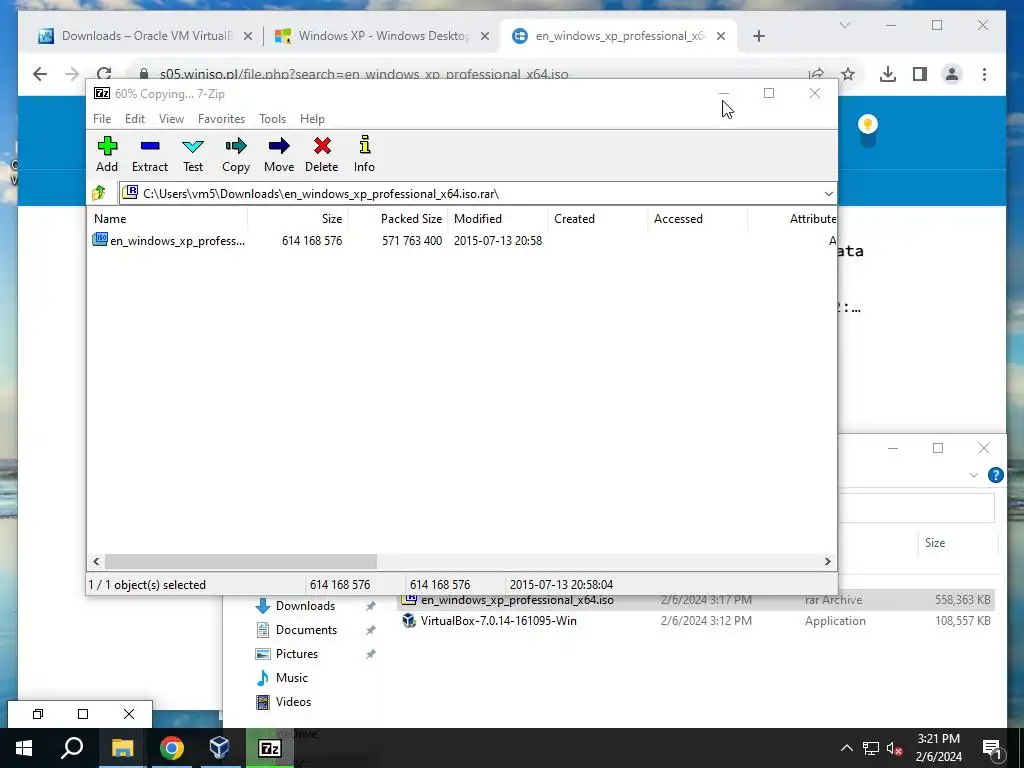Image resolution: width=1024 pixels, height=768 pixels.
Task: Click the 2015-07-13 20:58 modified date cell
Action: (x=498, y=240)
